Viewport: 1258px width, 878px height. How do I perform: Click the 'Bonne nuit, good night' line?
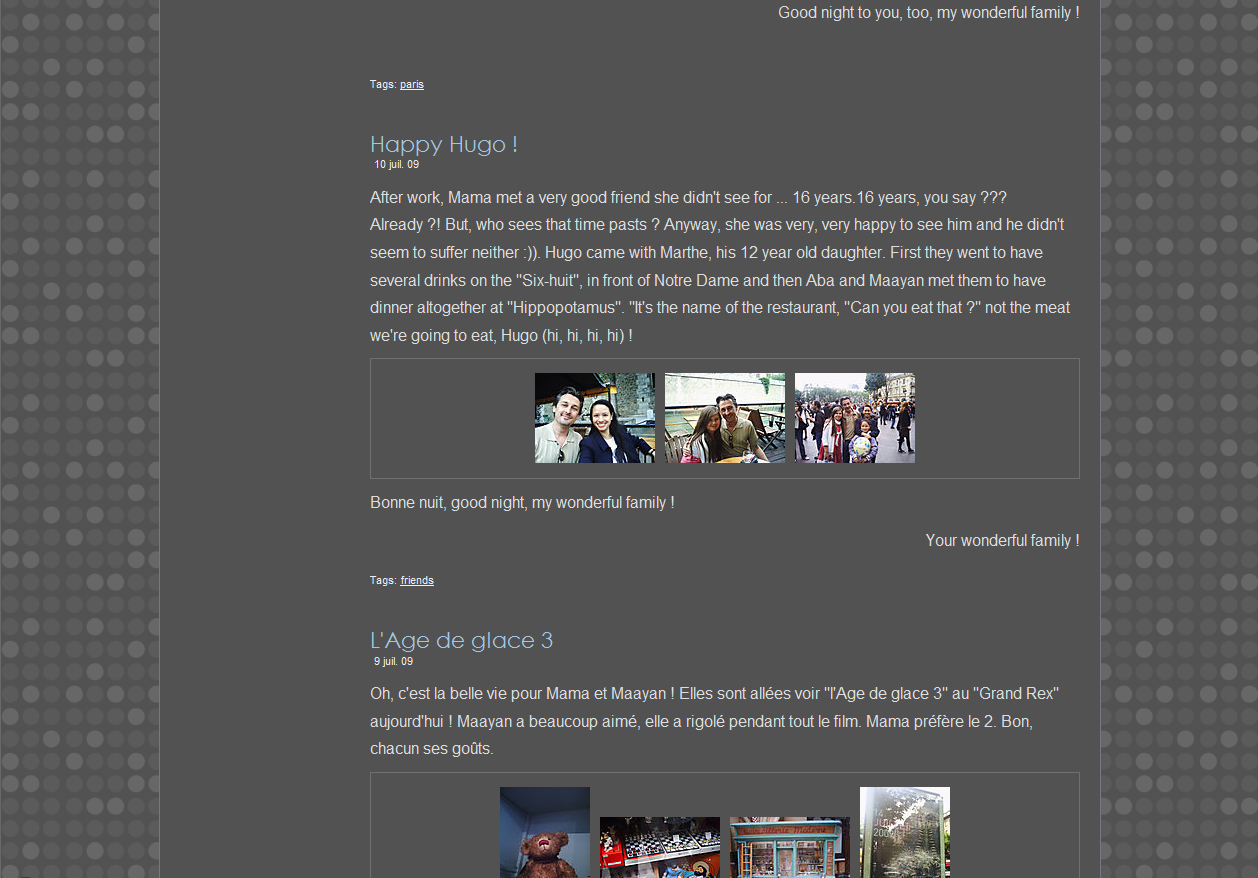(522, 502)
